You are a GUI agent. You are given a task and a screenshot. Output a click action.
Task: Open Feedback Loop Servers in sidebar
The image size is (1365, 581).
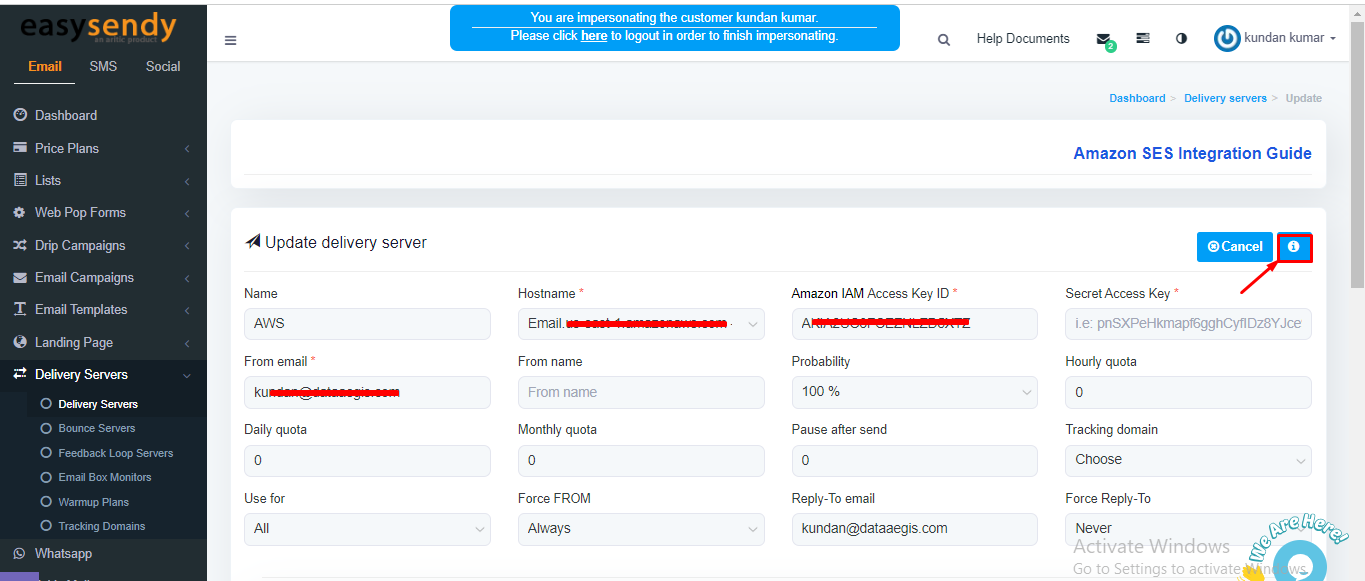pyautogui.click(x=116, y=453)
